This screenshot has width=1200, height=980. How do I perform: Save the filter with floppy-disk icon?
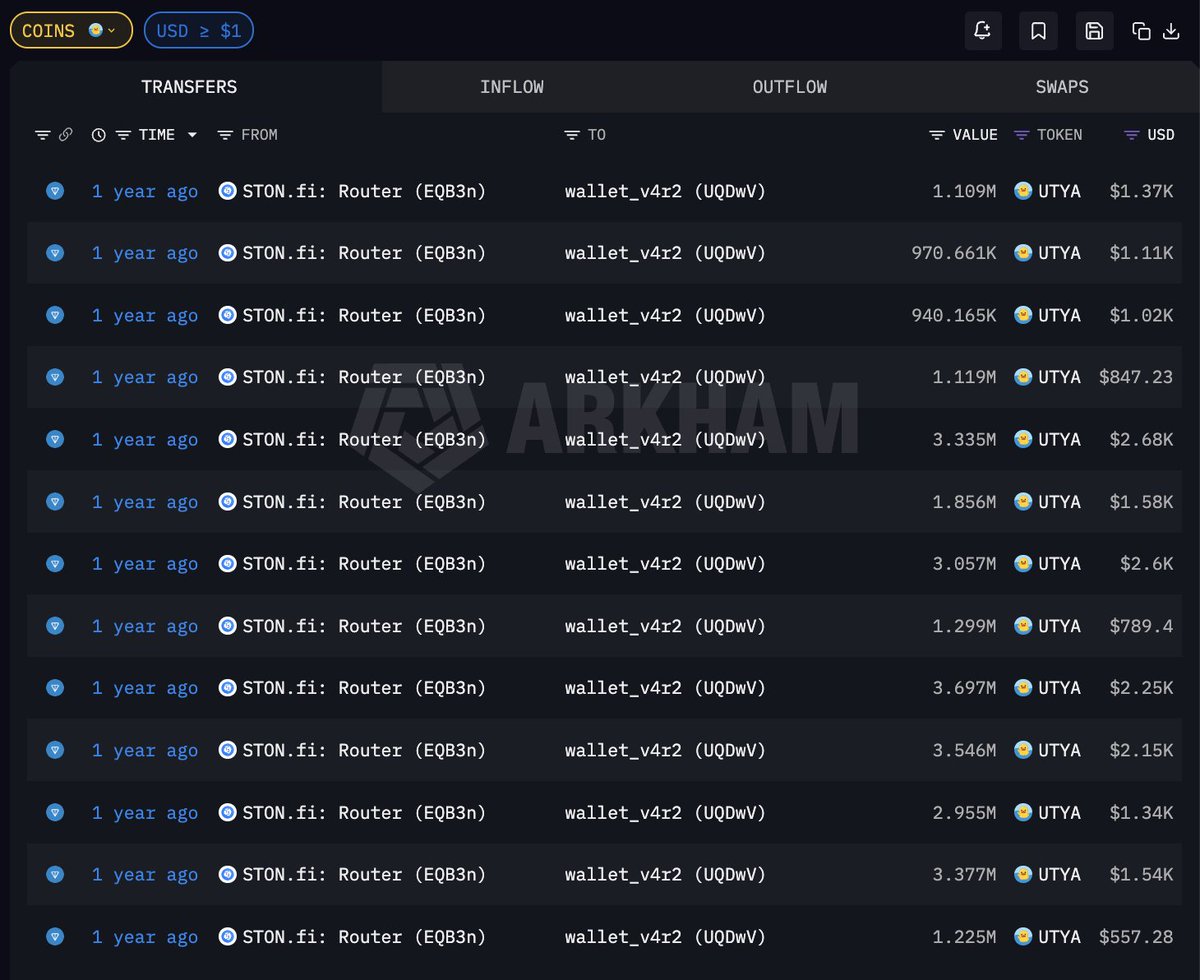1094,31
